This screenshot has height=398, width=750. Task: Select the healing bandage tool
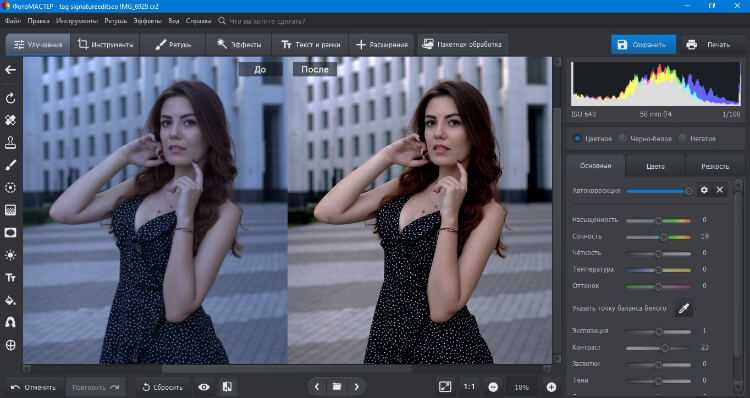point(11,121)
